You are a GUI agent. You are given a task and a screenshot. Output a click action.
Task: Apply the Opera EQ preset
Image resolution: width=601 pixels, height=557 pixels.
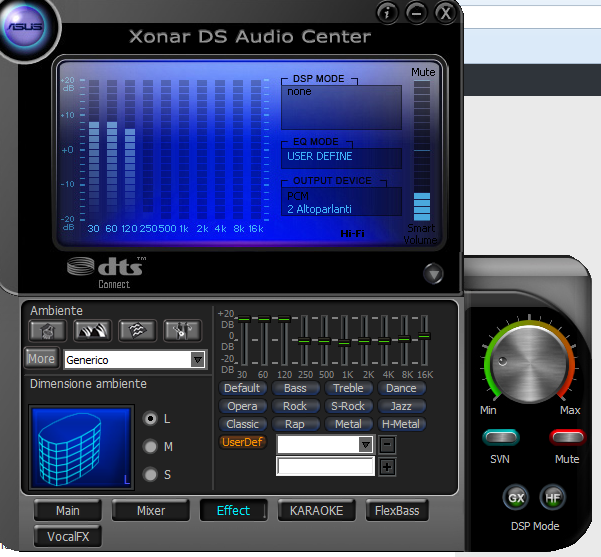(x=242, y=406)
